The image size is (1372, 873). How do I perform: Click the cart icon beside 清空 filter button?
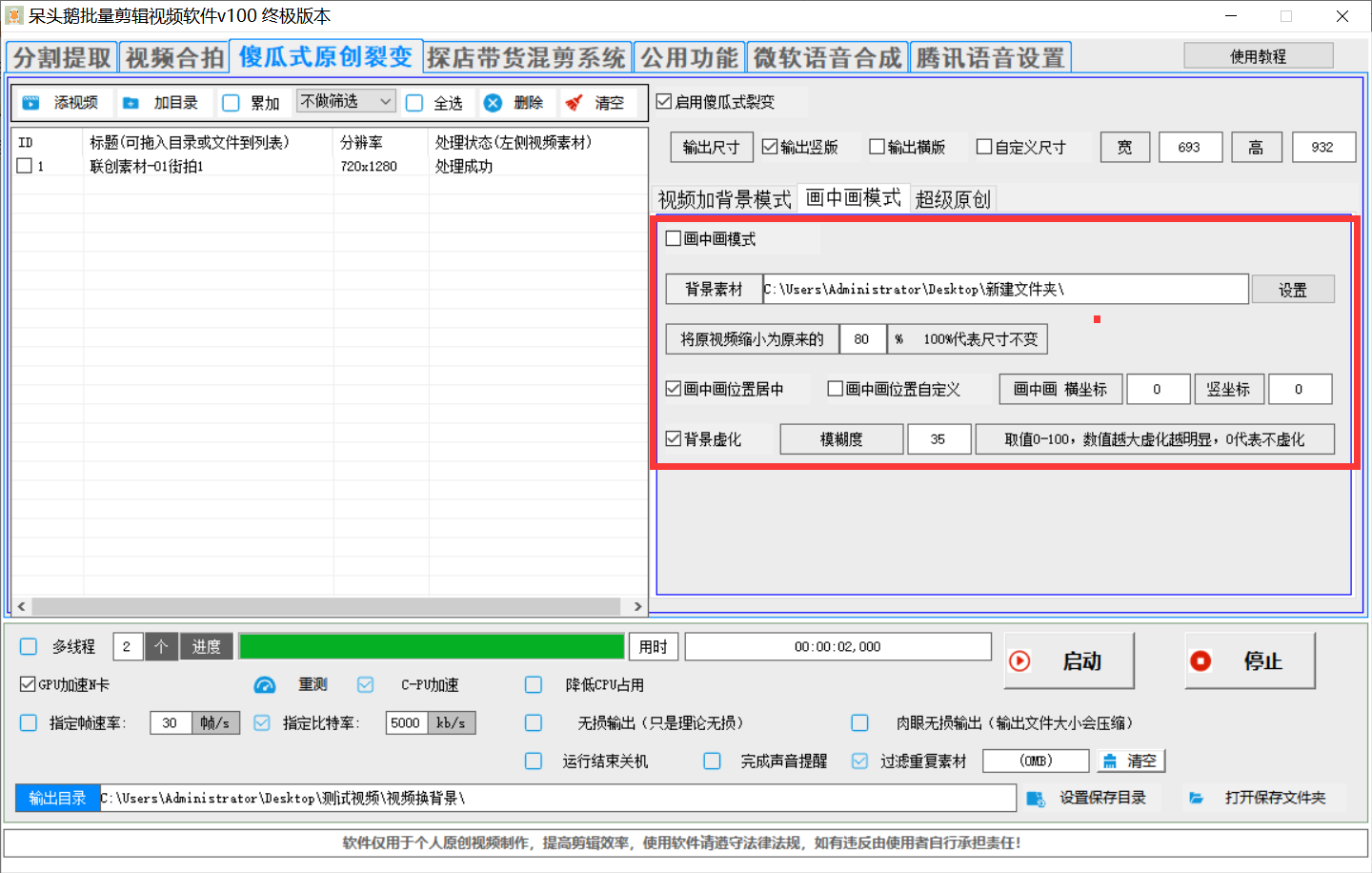[x=1110, y=761]
